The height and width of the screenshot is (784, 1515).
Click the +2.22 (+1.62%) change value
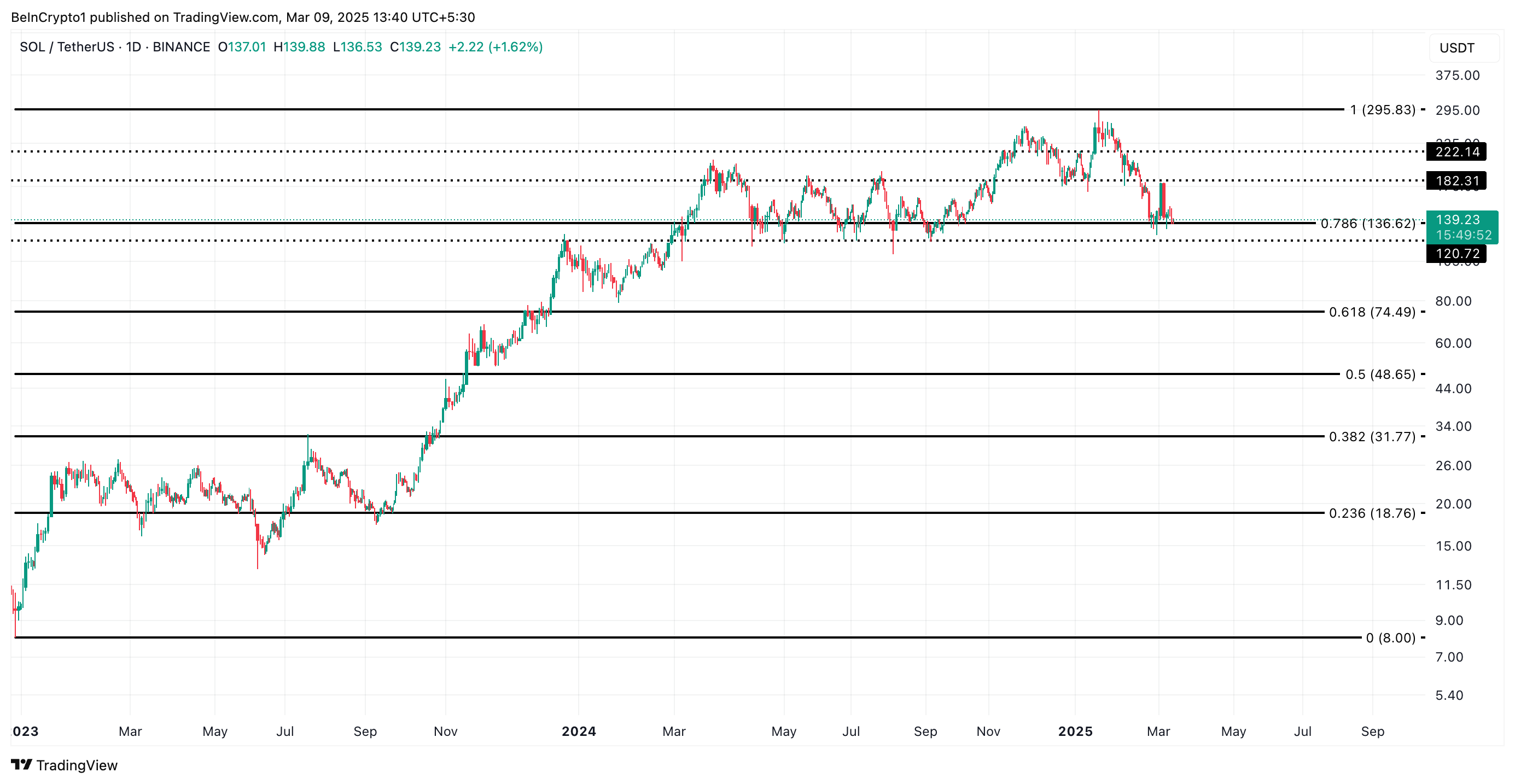click(x=495, y=47)
